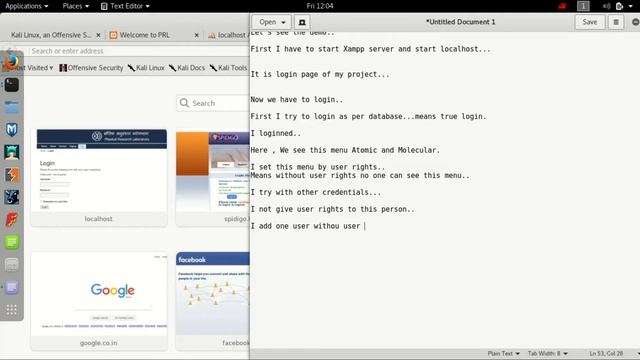The width and height of the screenshot is (640, 360).
Task: Click the red recording indicator in top bar
Action: (562, 6)
